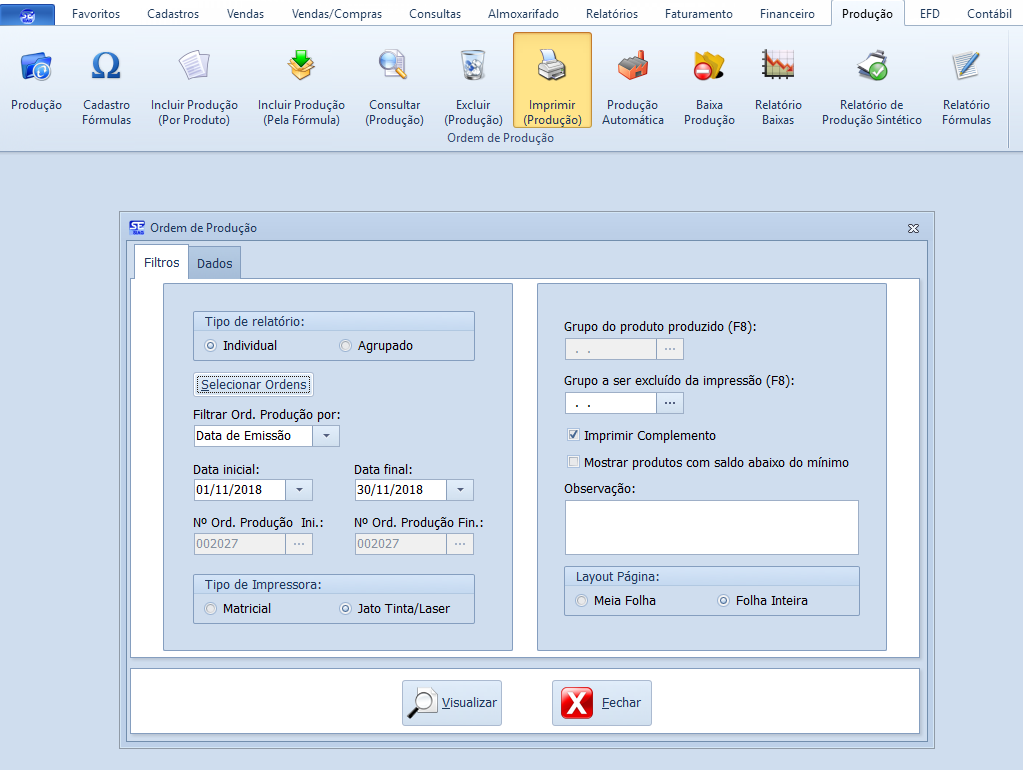Open Produção Automática factory icon
This screenshot has width=1023, height=770.
pos(632,67)
